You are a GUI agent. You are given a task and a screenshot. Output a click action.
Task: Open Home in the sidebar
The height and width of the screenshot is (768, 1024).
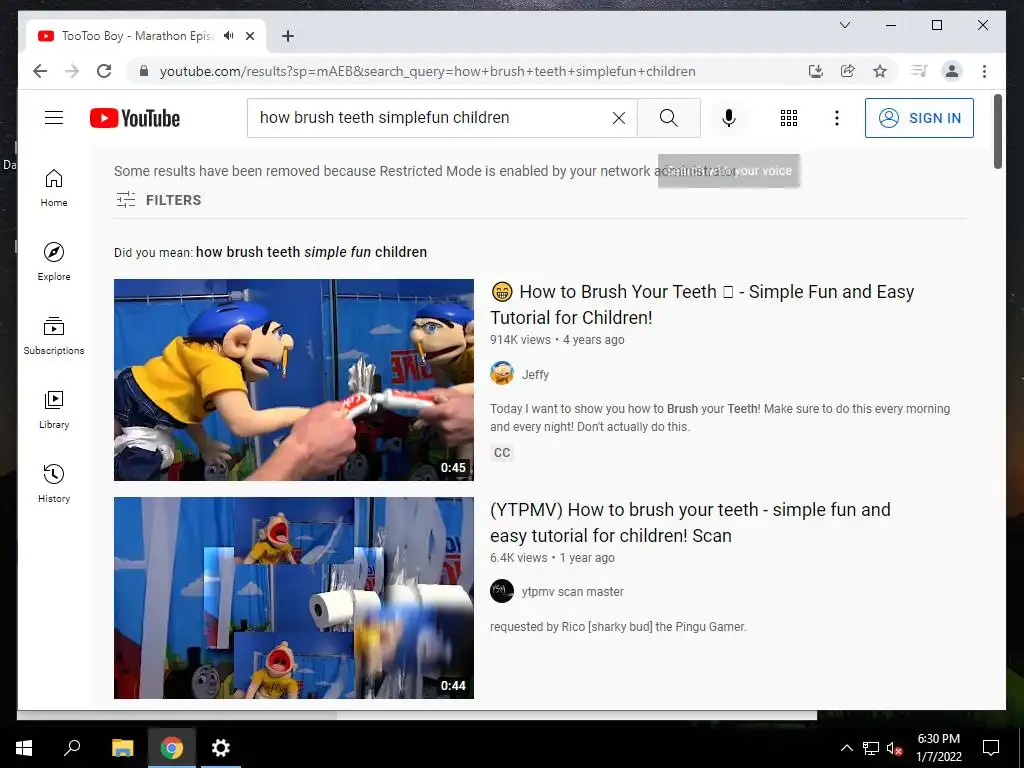54,188
